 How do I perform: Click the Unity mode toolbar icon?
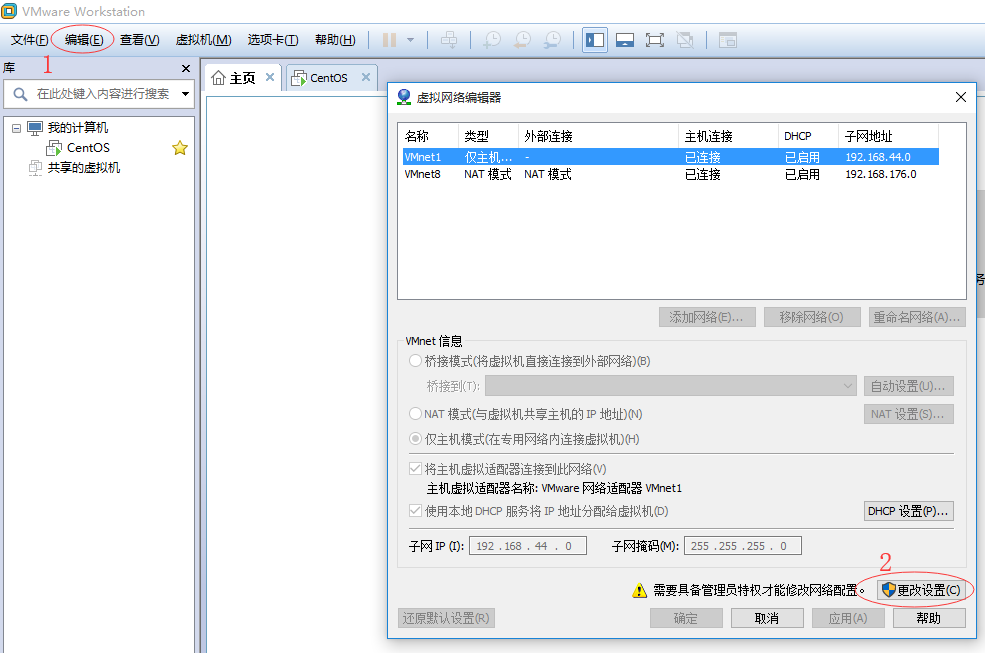[x=685, y=40]
